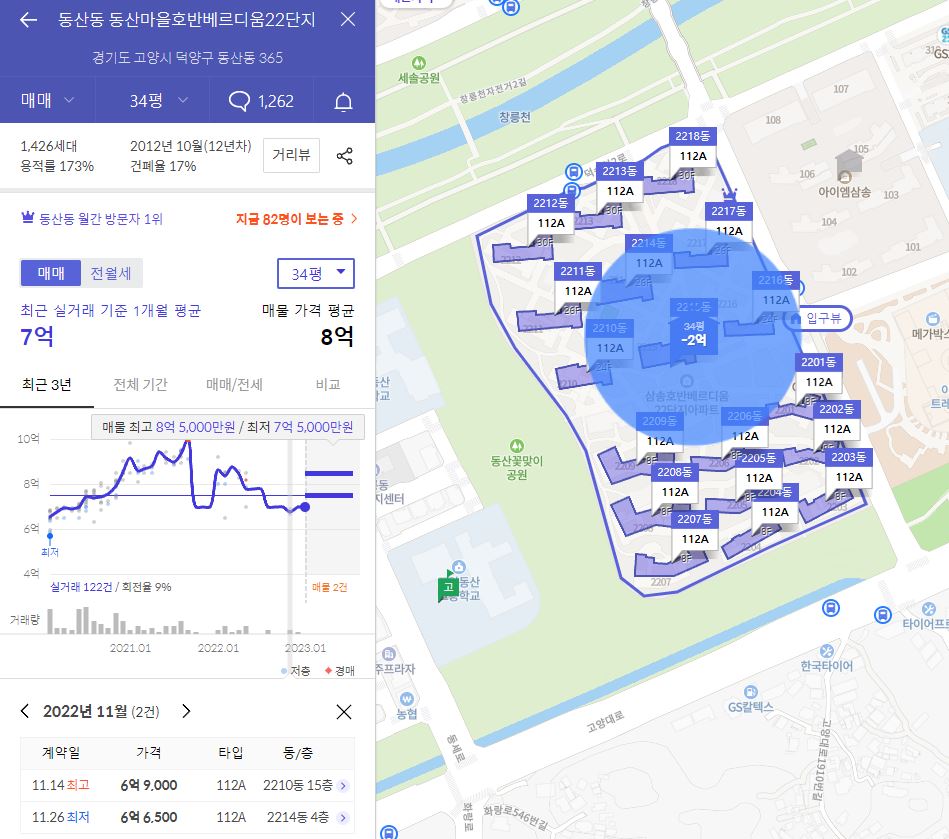Switch to 매매/전세 tab
The image size is (949, 839).
pos(234,384)
